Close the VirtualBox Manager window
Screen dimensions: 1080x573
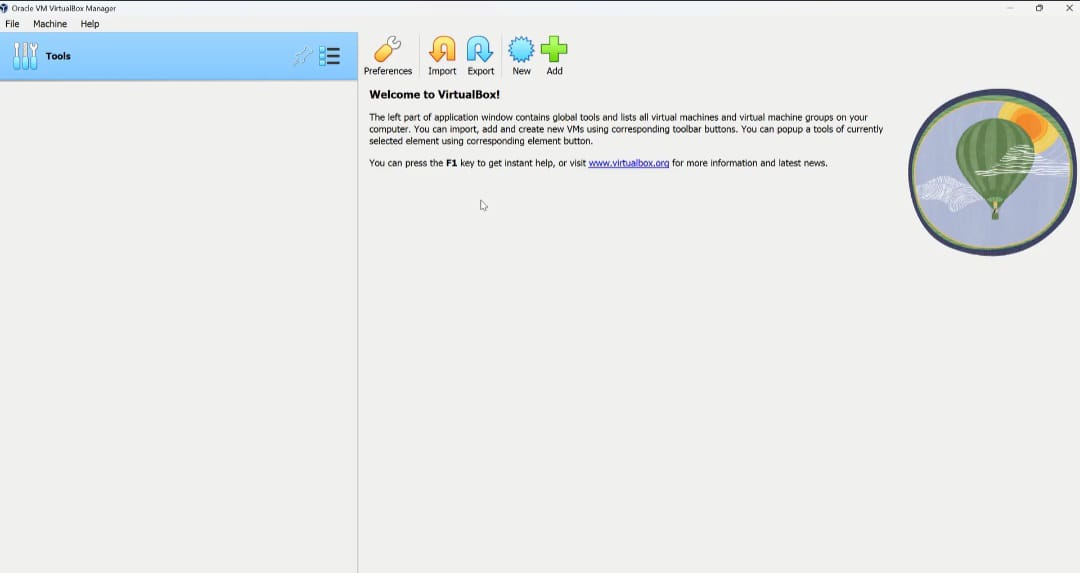point(1069,8)
